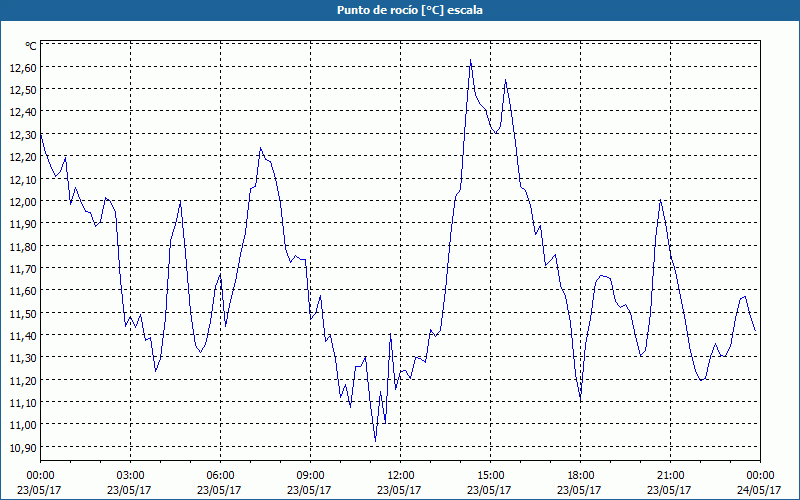This screenshot has width=800, height=500.
Task: Pick the 12,00 y-axis label
Action: (x=23, y=202)
